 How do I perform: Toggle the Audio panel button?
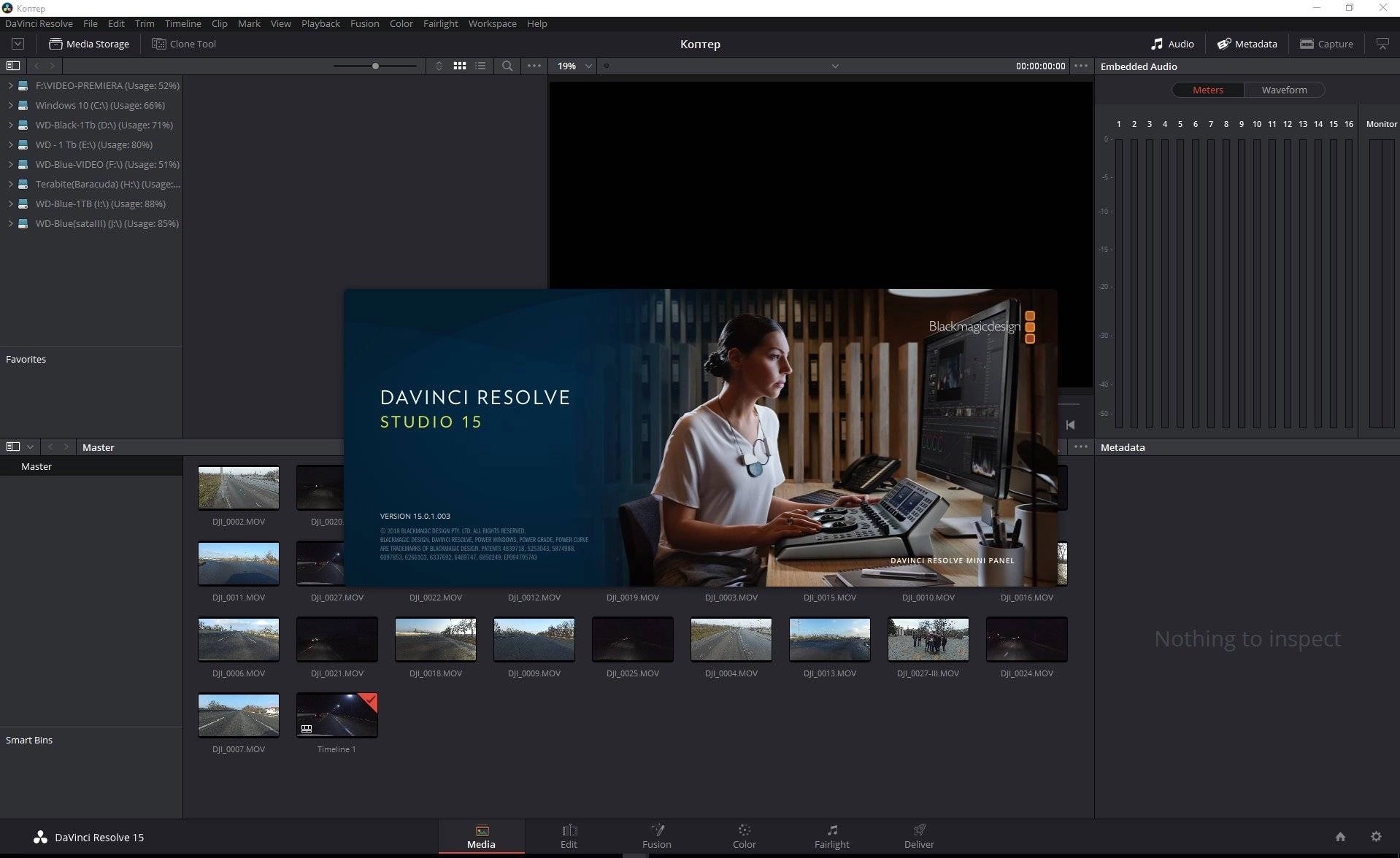point(1172,44)
